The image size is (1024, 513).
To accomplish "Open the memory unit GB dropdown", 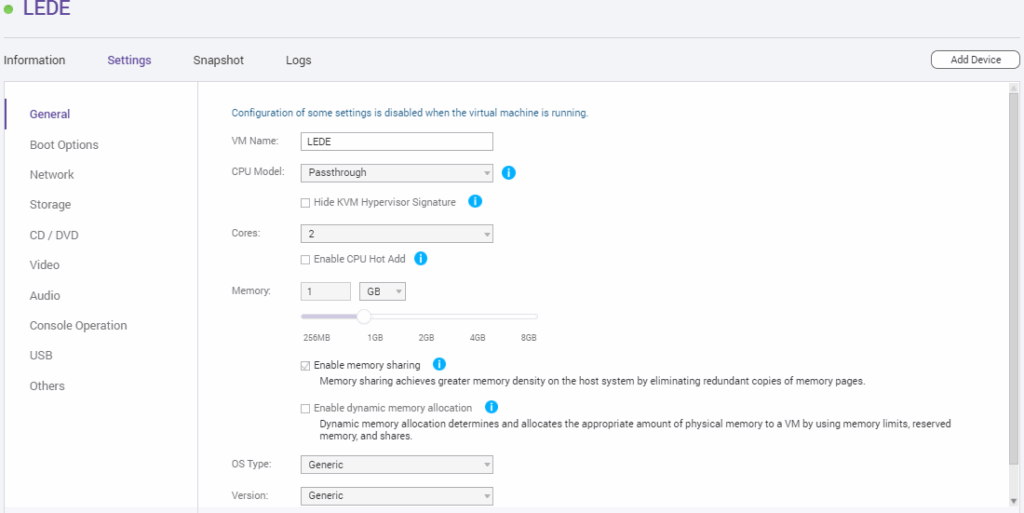I will [382, 292].
